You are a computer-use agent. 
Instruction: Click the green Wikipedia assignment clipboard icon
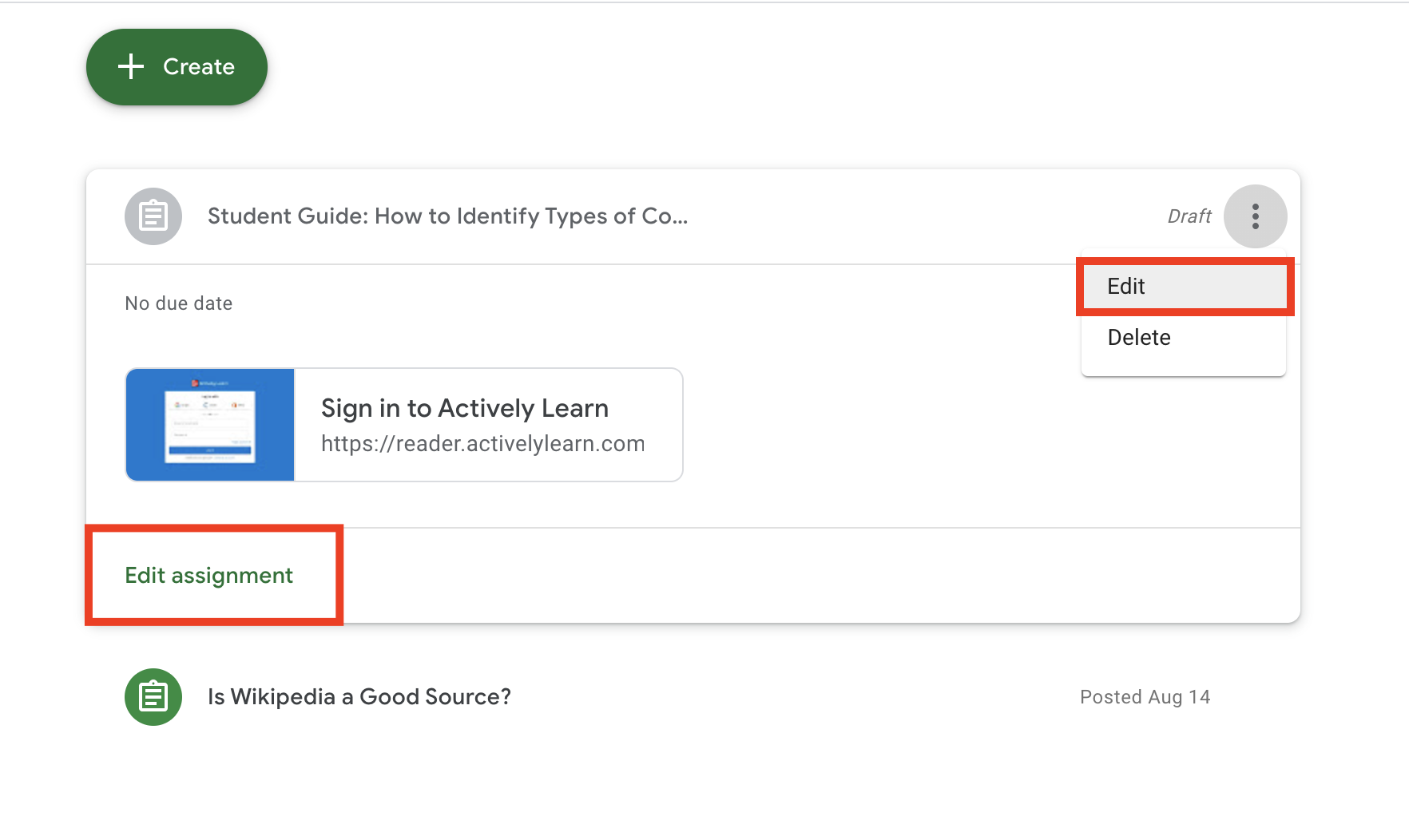tap(153, 697)
